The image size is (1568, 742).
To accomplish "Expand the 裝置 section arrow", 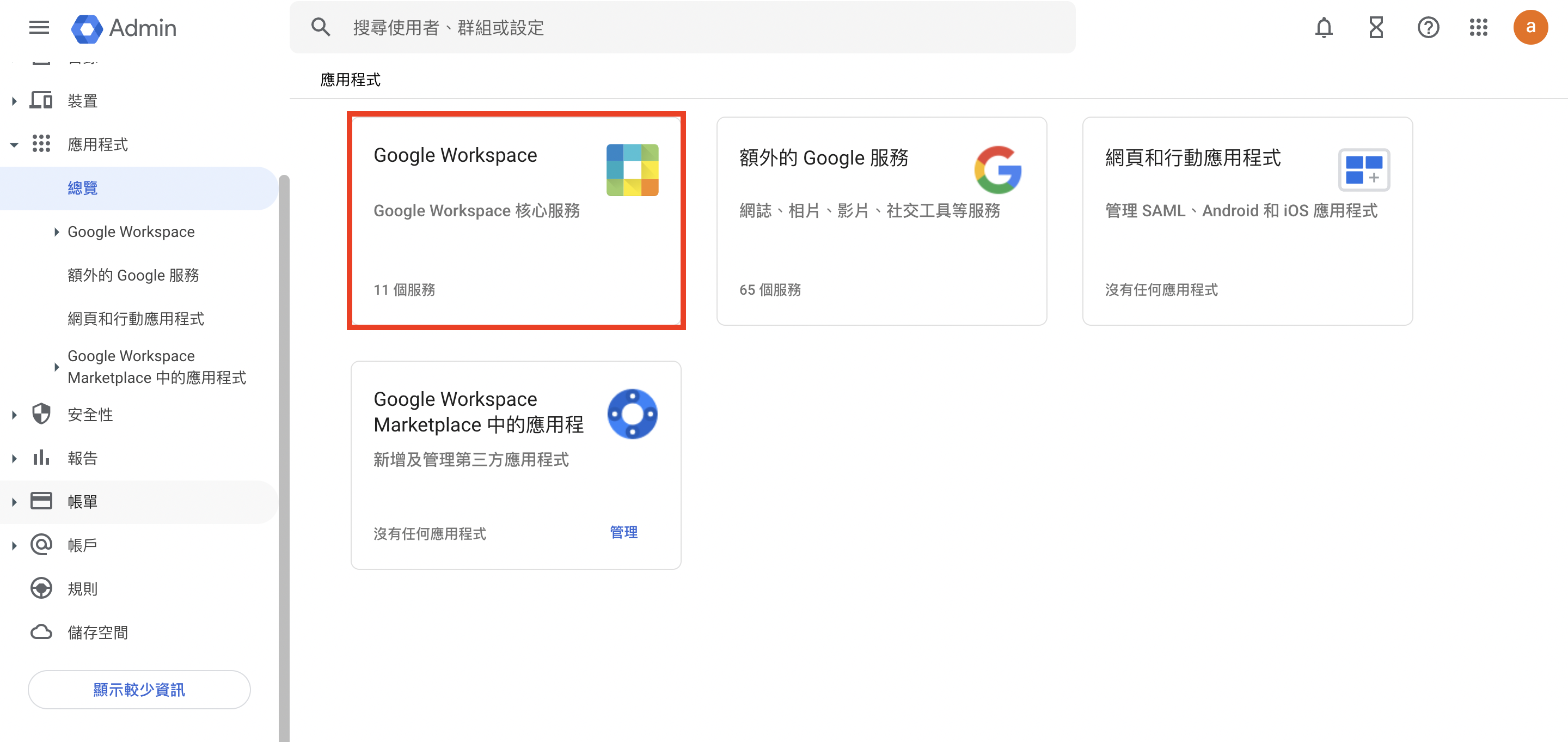I will [x=14, y=101].
